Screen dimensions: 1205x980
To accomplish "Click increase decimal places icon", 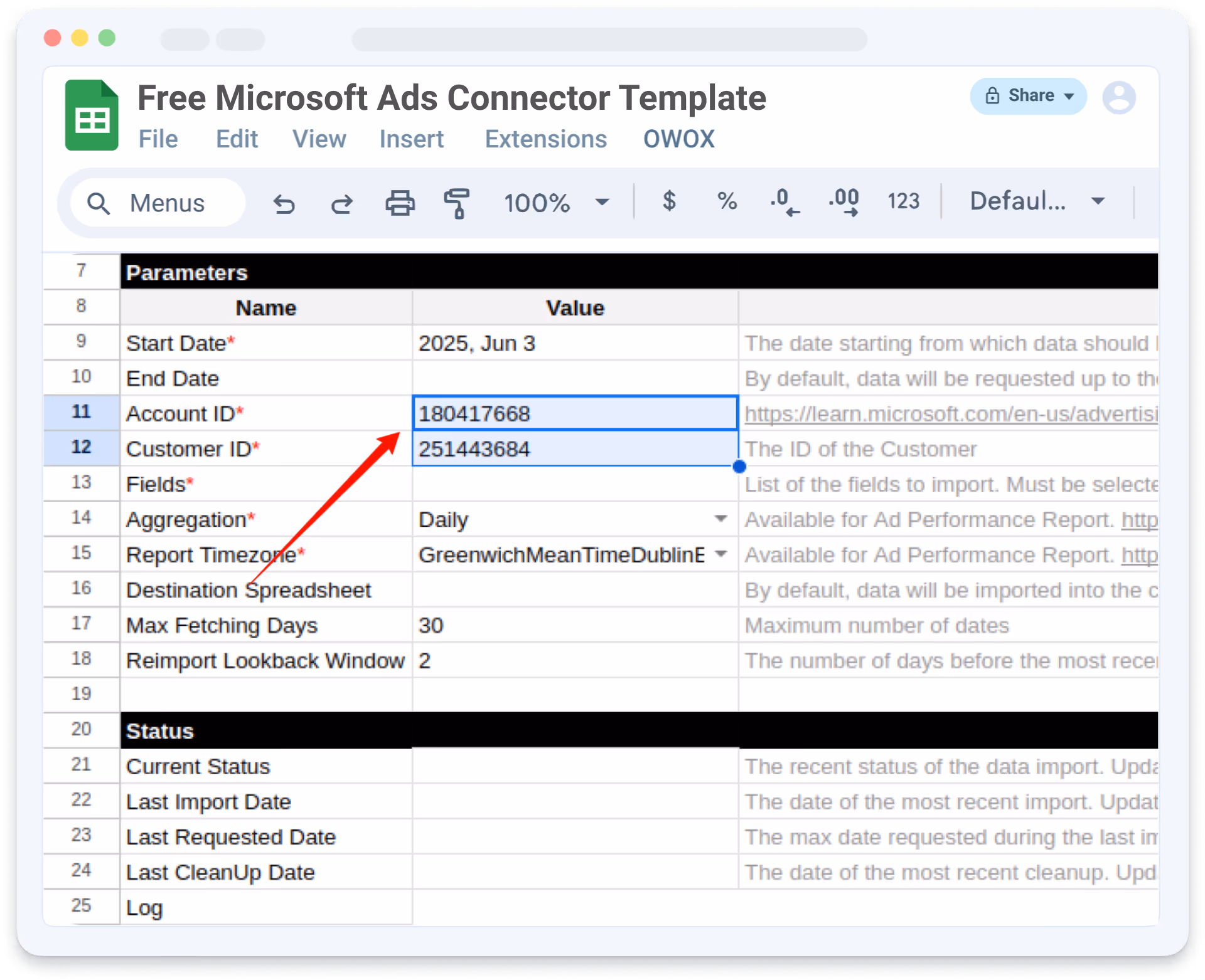I will 843,203.
